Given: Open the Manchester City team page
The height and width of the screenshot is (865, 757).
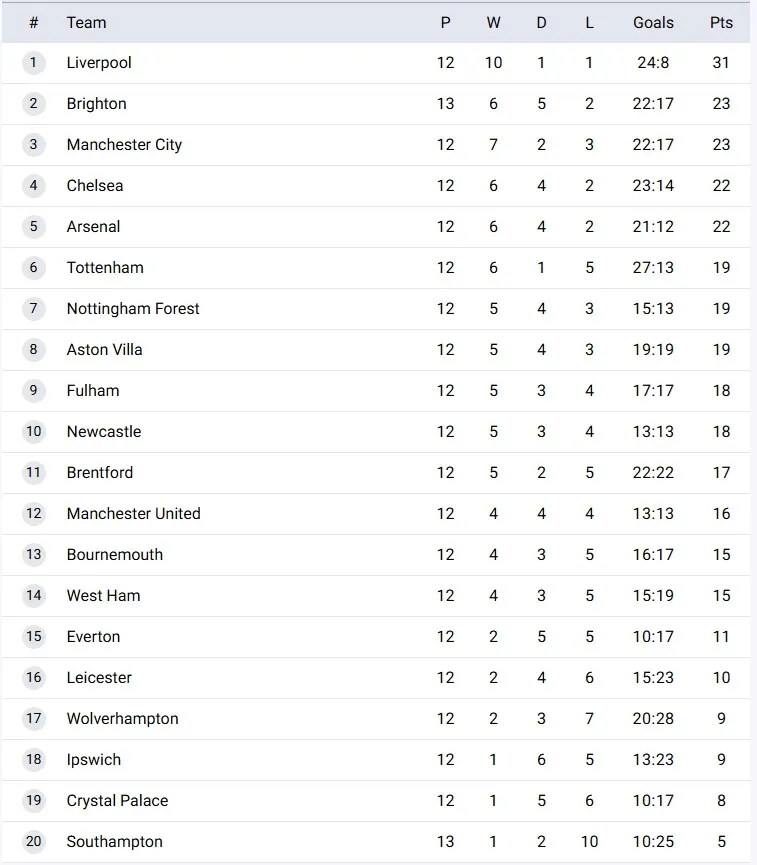Looking at the screenshot, I should [x=124, y=145].
